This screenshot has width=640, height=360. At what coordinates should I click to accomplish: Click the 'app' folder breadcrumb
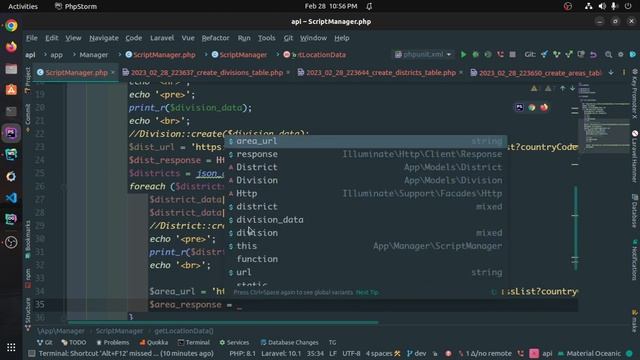56,55
